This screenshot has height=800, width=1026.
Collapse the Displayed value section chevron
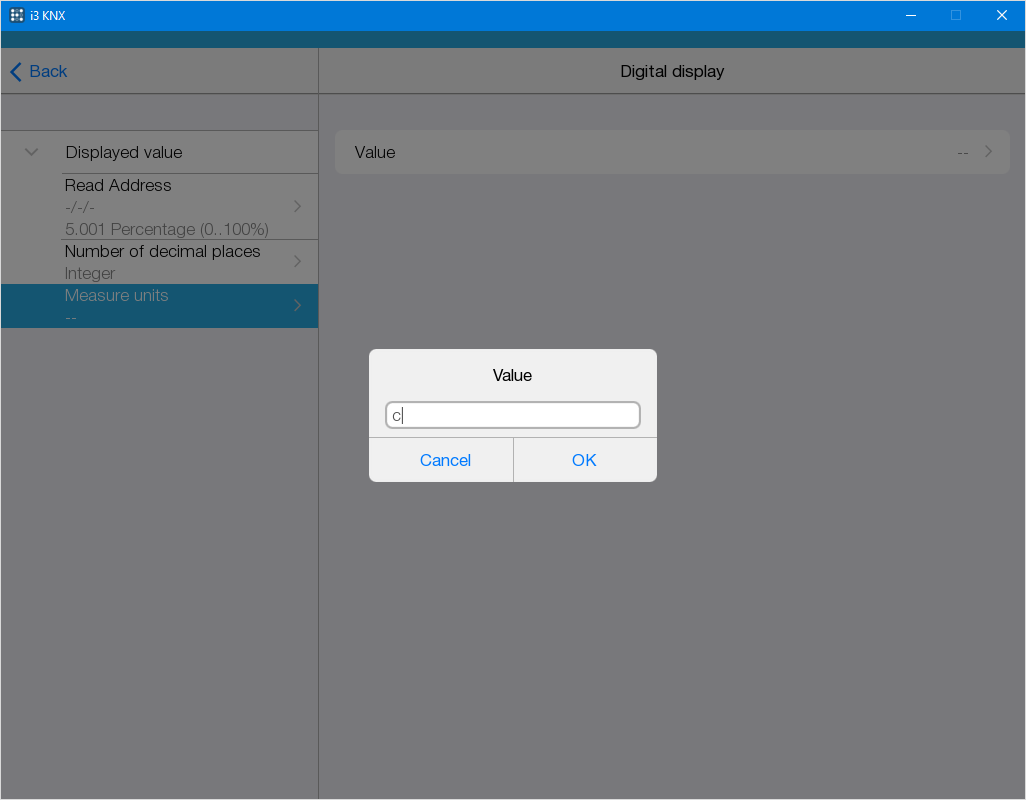click(x=31, y=152)
